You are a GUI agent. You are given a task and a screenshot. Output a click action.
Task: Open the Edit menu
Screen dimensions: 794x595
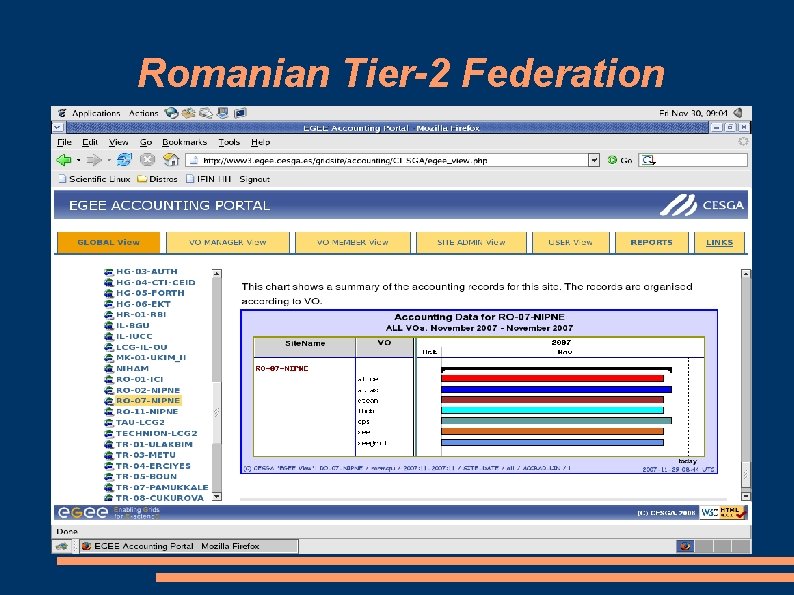point(90,142)
